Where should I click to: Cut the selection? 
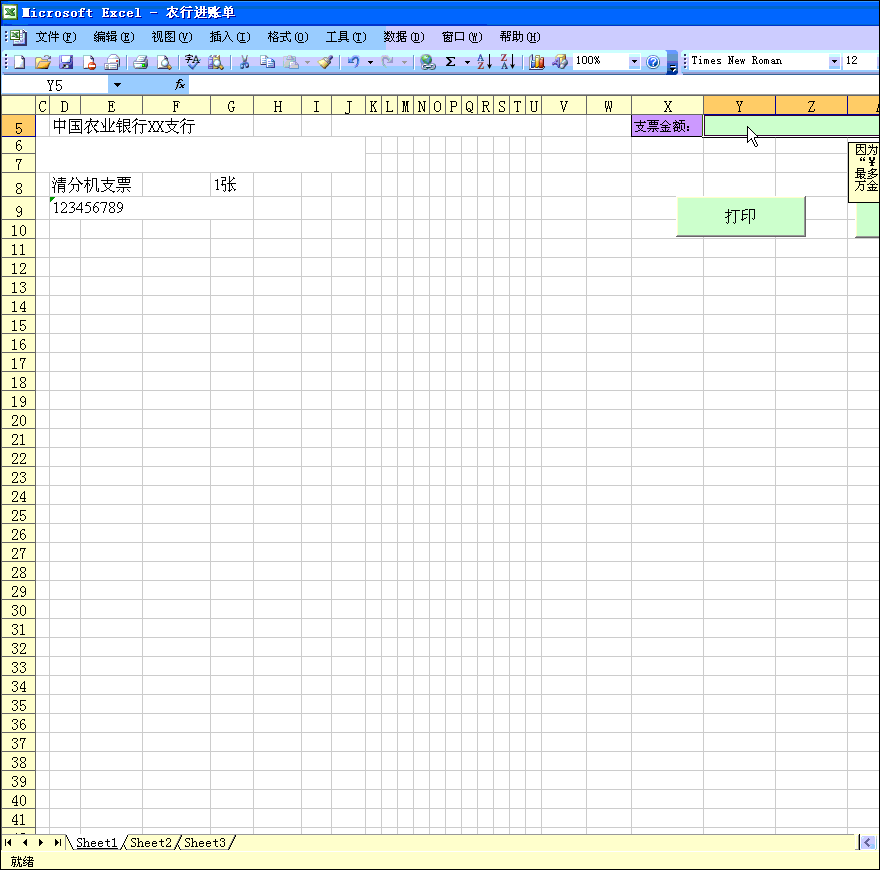point(243,61)
